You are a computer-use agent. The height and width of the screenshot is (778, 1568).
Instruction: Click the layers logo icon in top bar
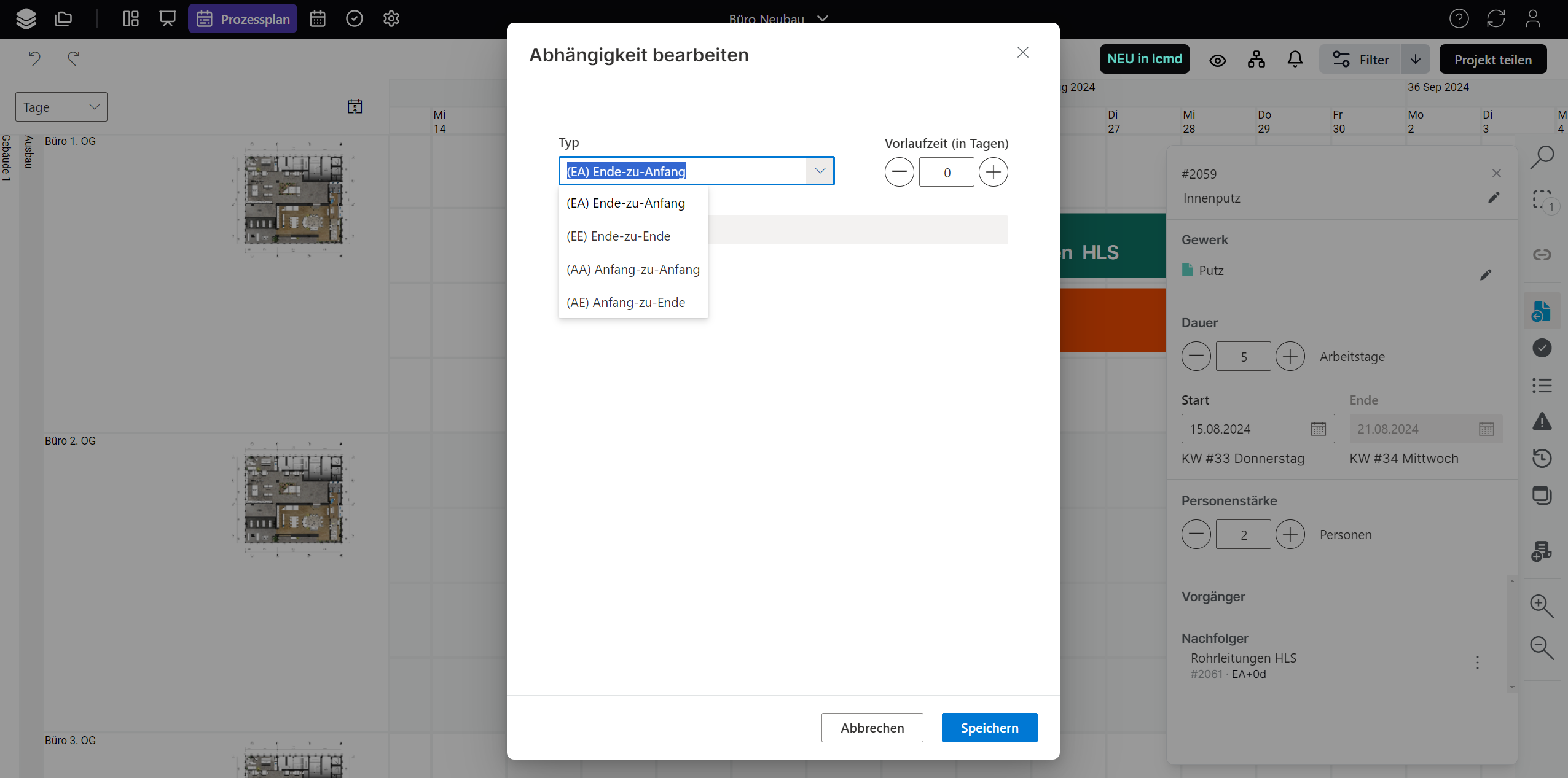click(26, 19)
